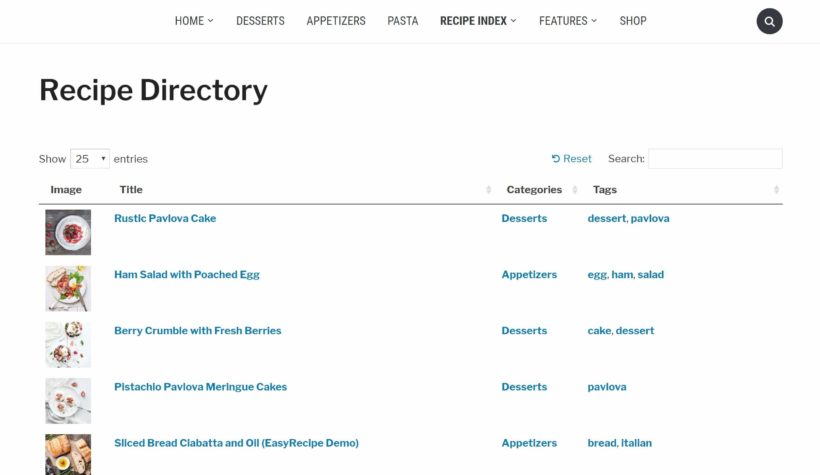This screenshot has height=475, width=820.
Task: Filter by the 'pavlova' tag on Rustic Pavlova Cake
Action: [650, 219]
